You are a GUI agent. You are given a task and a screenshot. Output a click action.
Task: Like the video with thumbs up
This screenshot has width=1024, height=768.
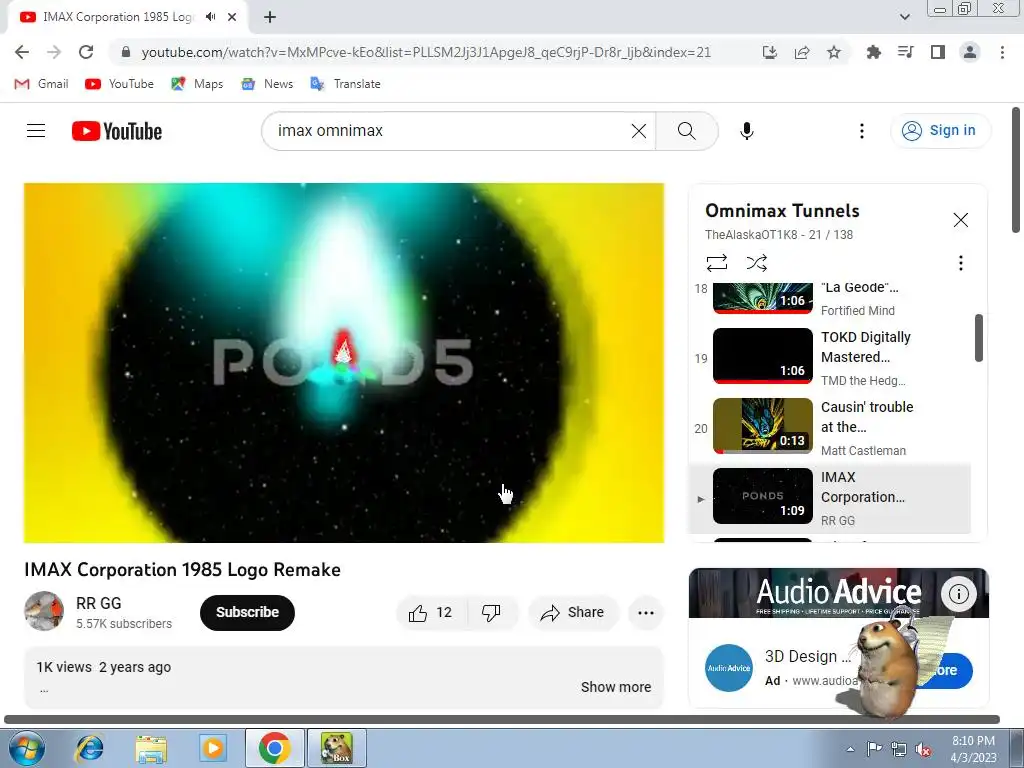[x=431, y=613]
